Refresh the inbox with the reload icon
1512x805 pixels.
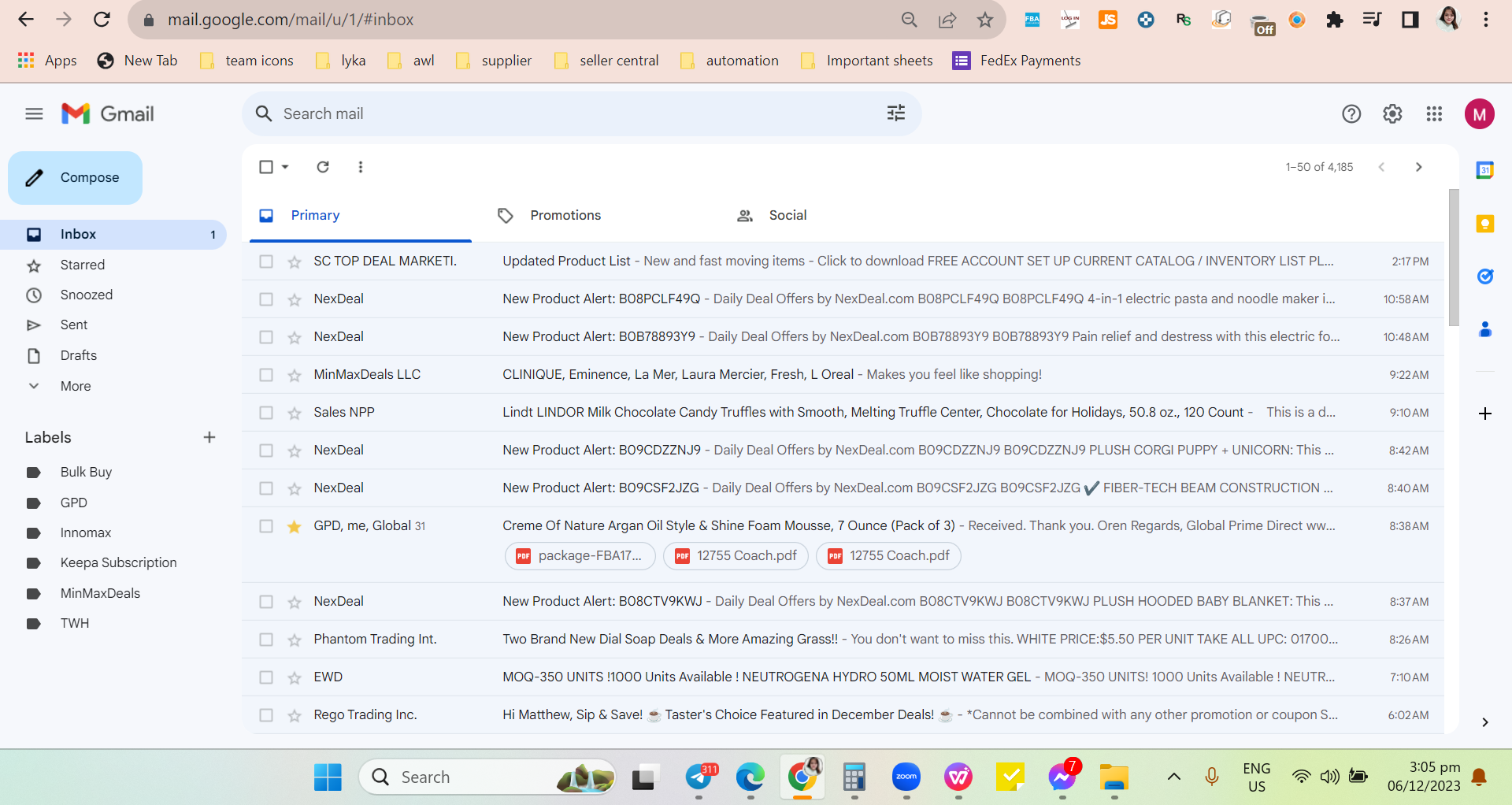coord(323,167)
